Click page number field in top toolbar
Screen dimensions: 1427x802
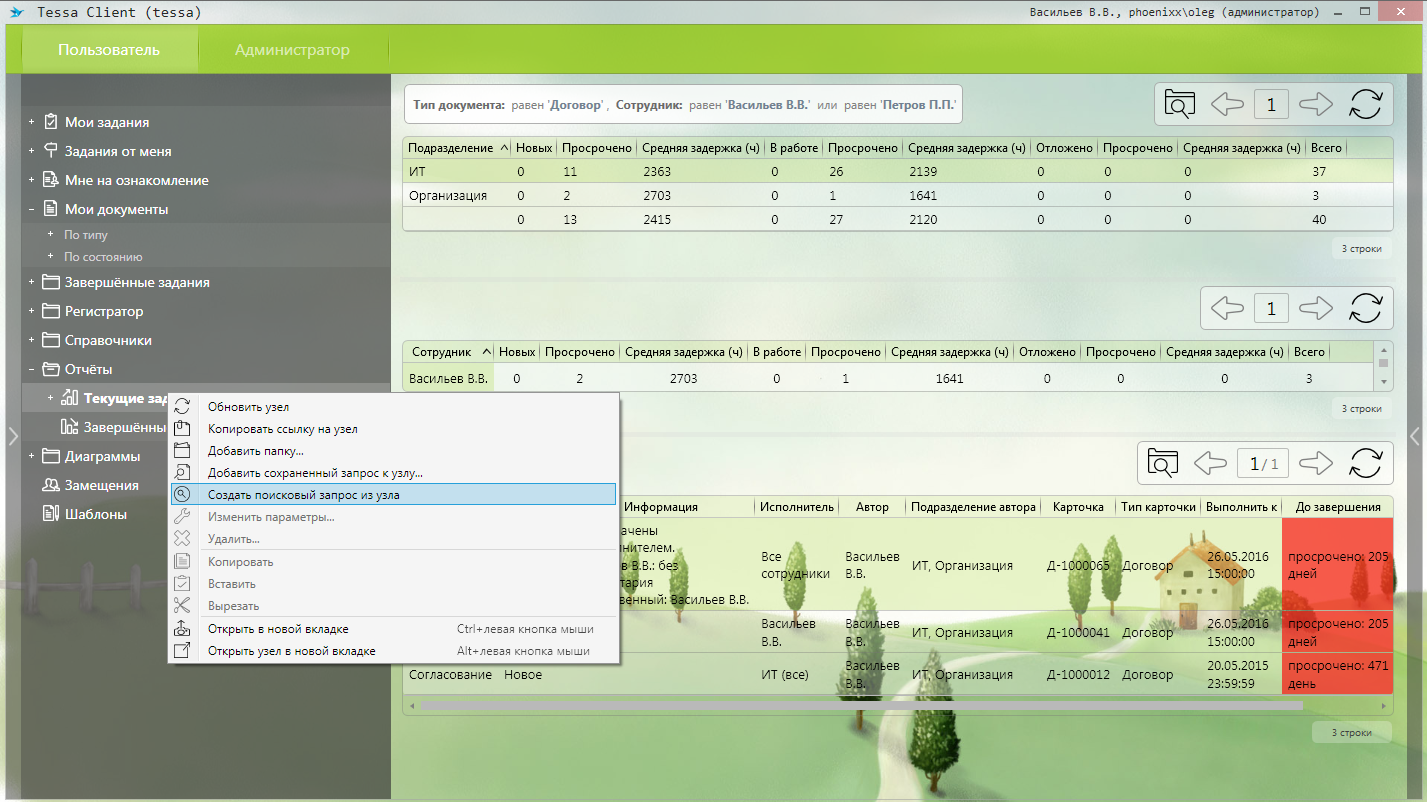click(x=1271, y=104)
